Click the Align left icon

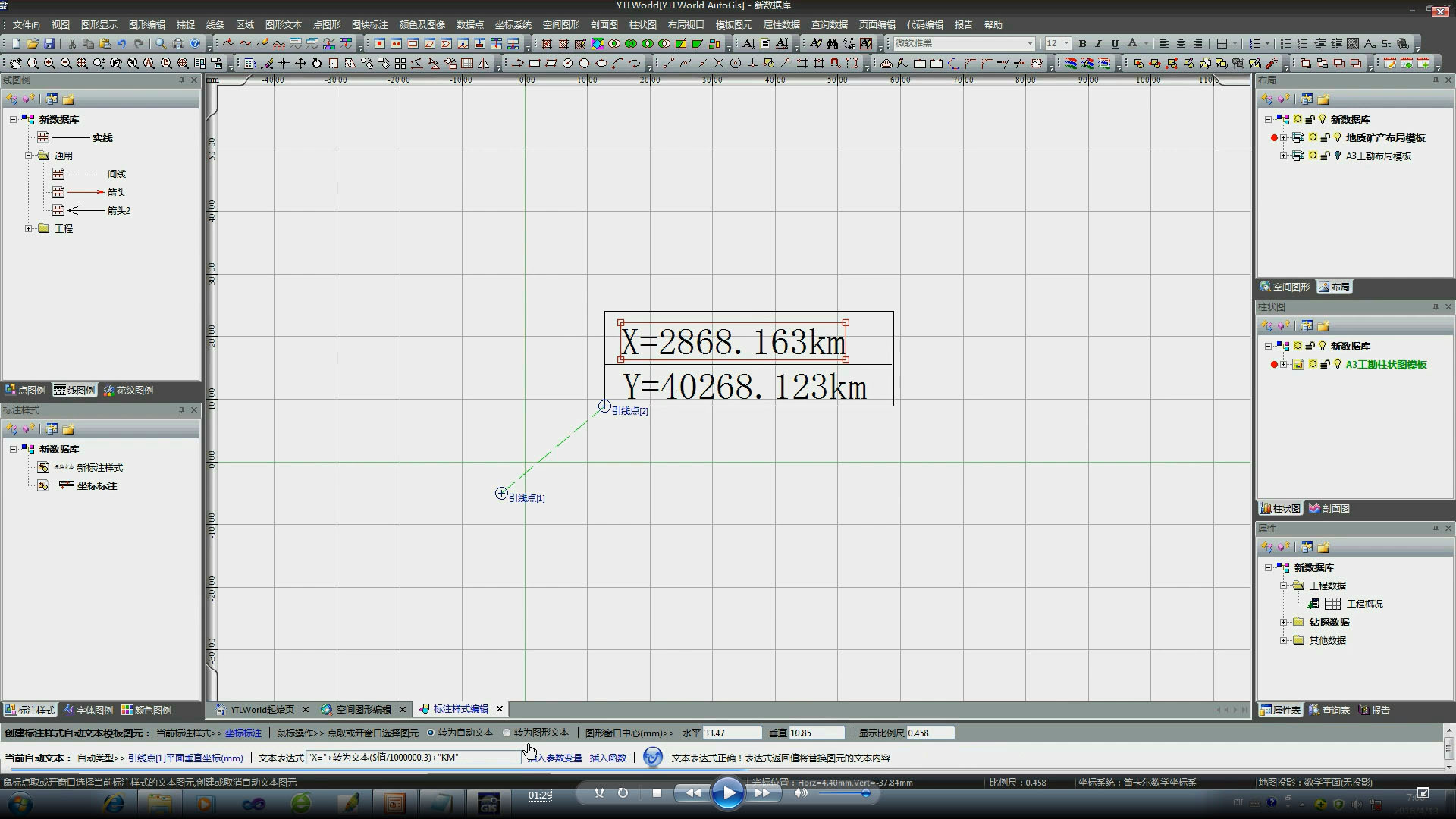point(1164,44)
